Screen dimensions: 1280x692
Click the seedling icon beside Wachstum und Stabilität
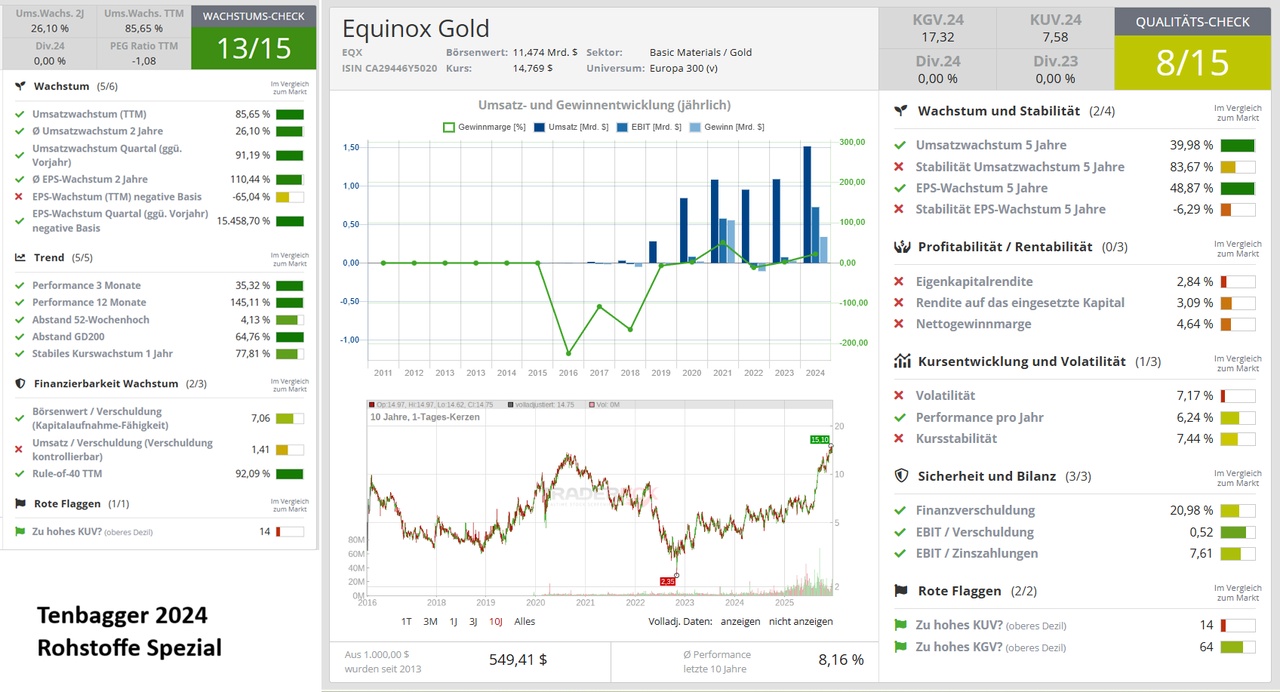(x=900, y=112)
